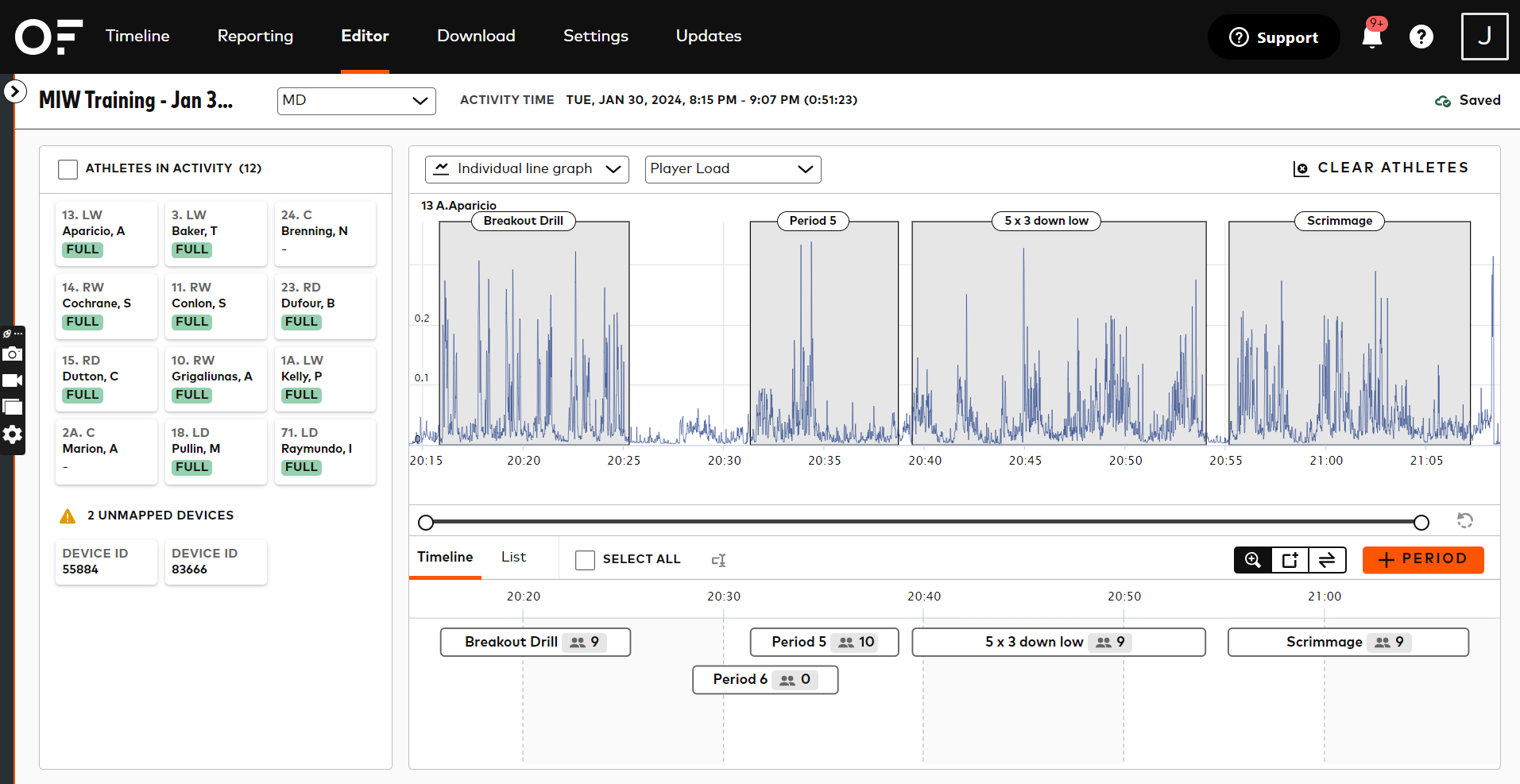Select the add period box tool
This screenshot has height=784, width=1520.
tap(1290, 560)
